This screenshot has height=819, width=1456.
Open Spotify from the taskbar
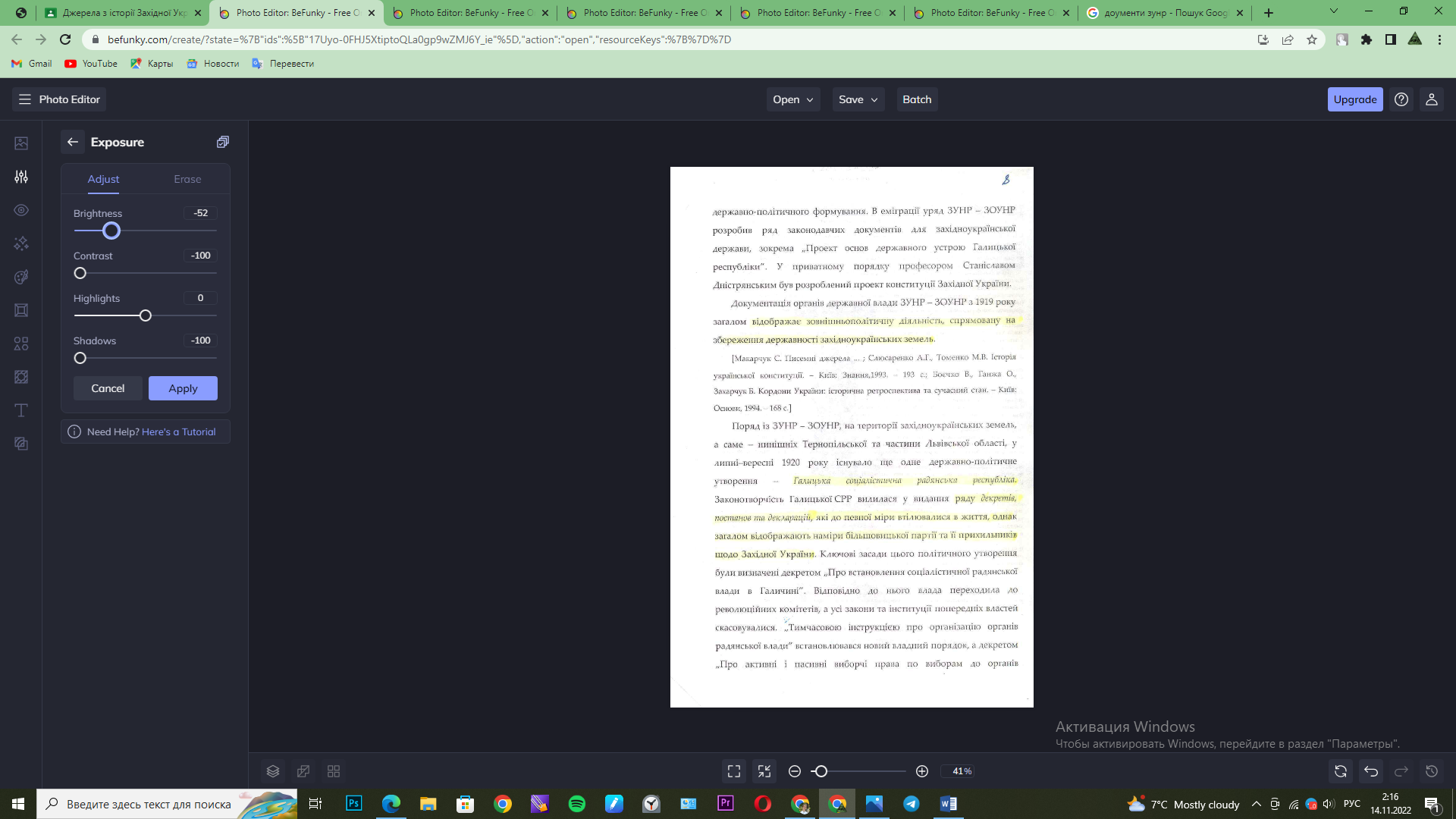pos(577,804)
